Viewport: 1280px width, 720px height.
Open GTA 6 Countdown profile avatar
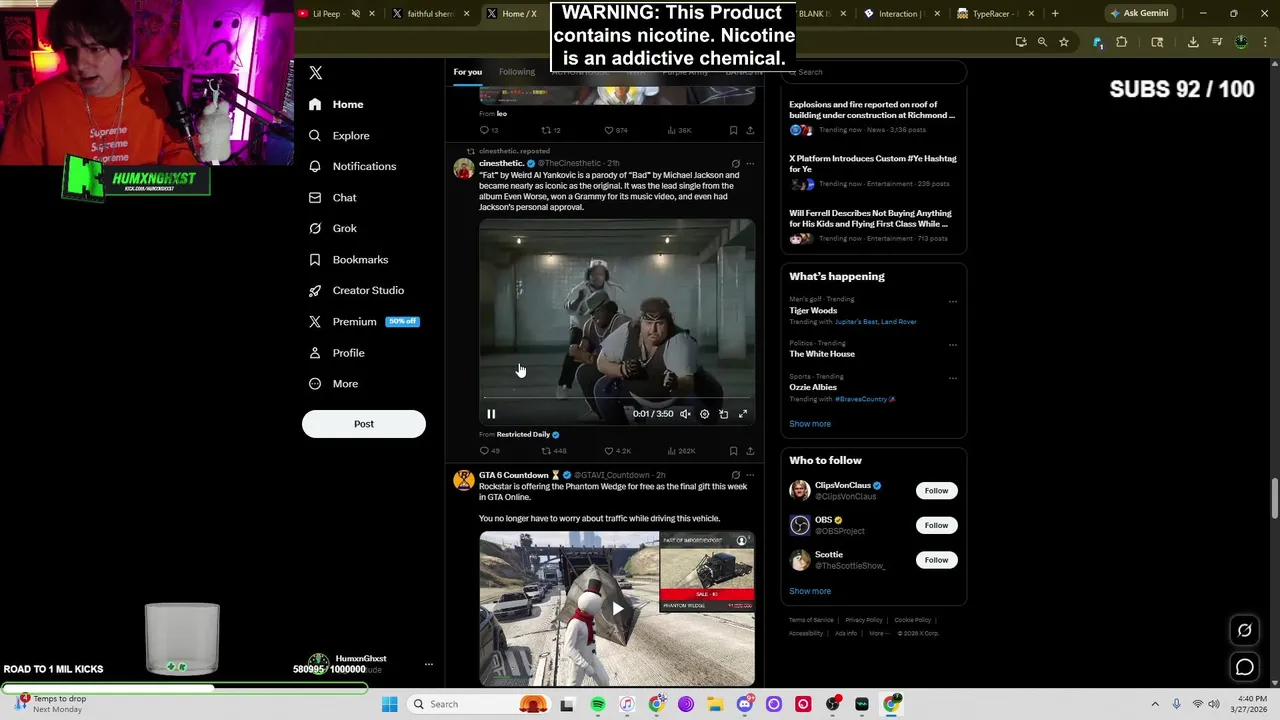point(464,481)
